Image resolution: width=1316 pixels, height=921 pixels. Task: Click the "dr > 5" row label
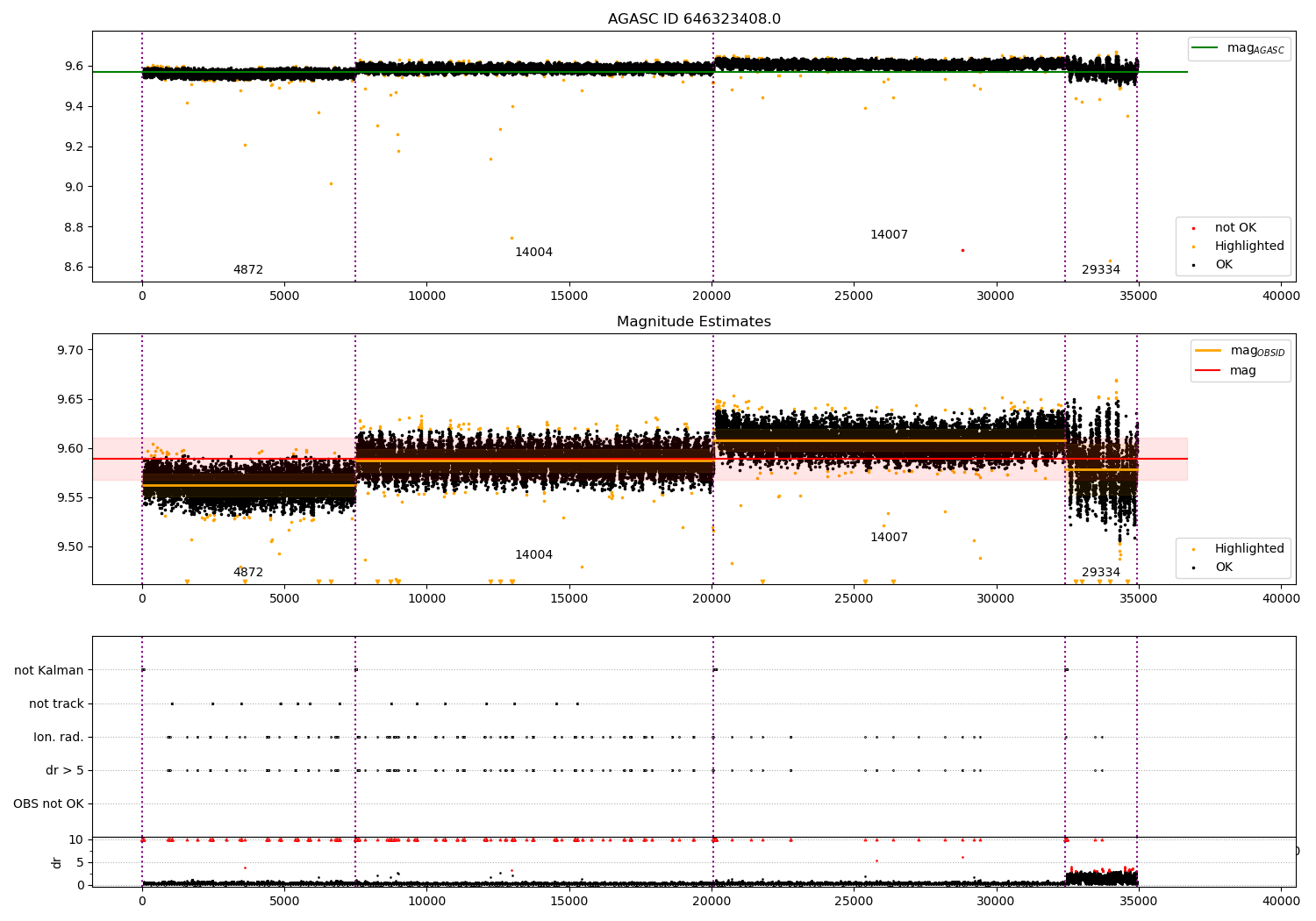[65, 770]
